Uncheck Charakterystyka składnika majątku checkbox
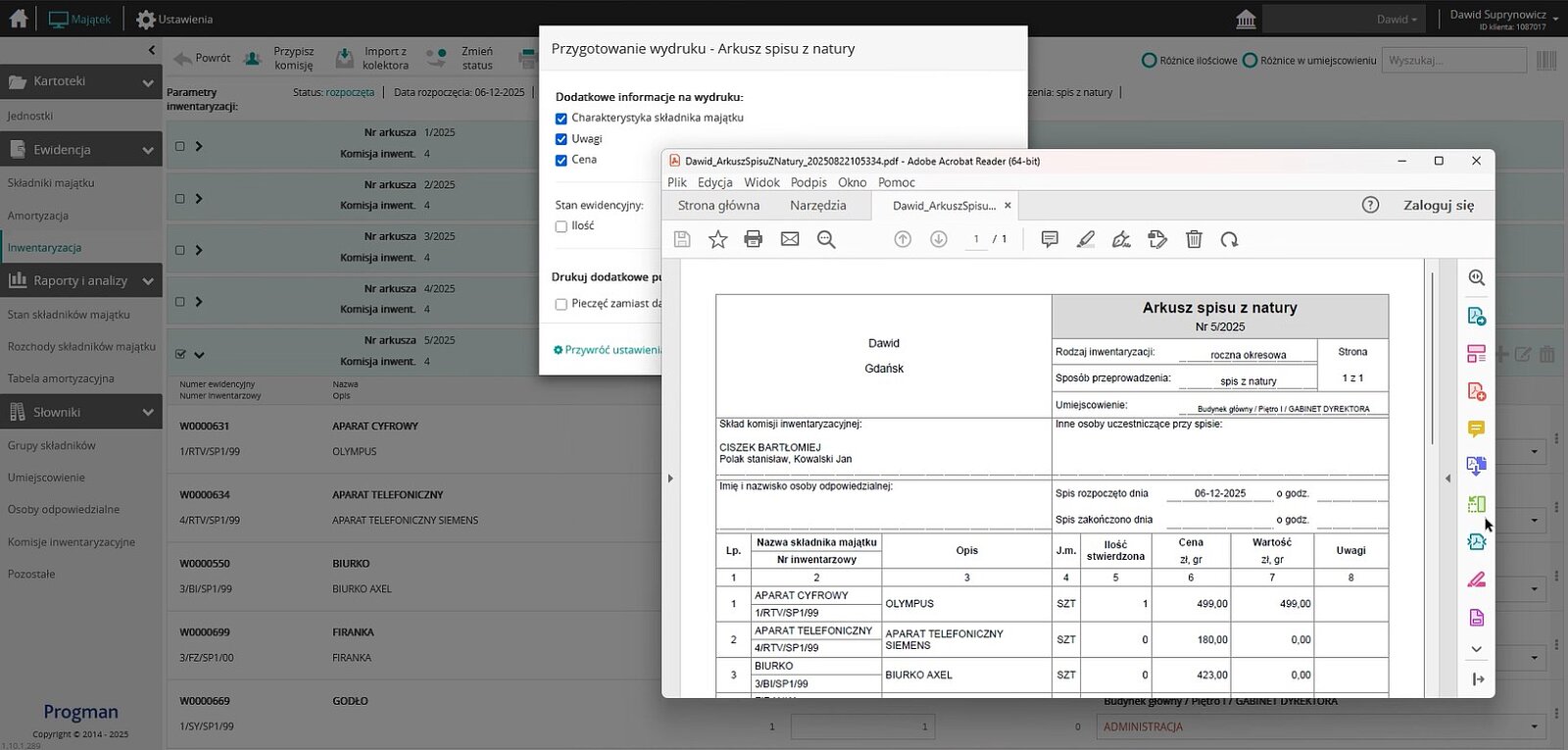1568x750 pixels. tap(562, 119)
